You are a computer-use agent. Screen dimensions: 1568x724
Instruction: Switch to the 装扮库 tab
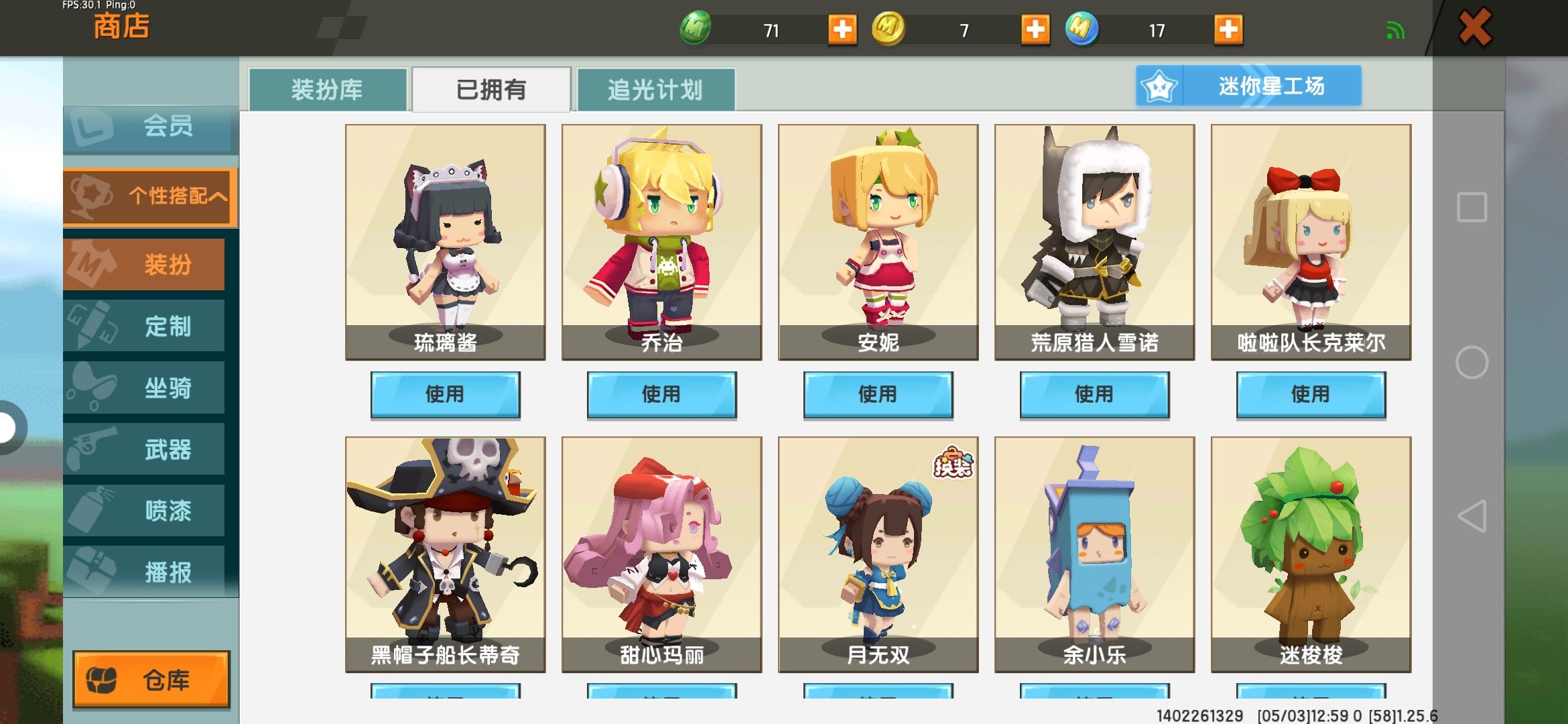tap(328, 90)
